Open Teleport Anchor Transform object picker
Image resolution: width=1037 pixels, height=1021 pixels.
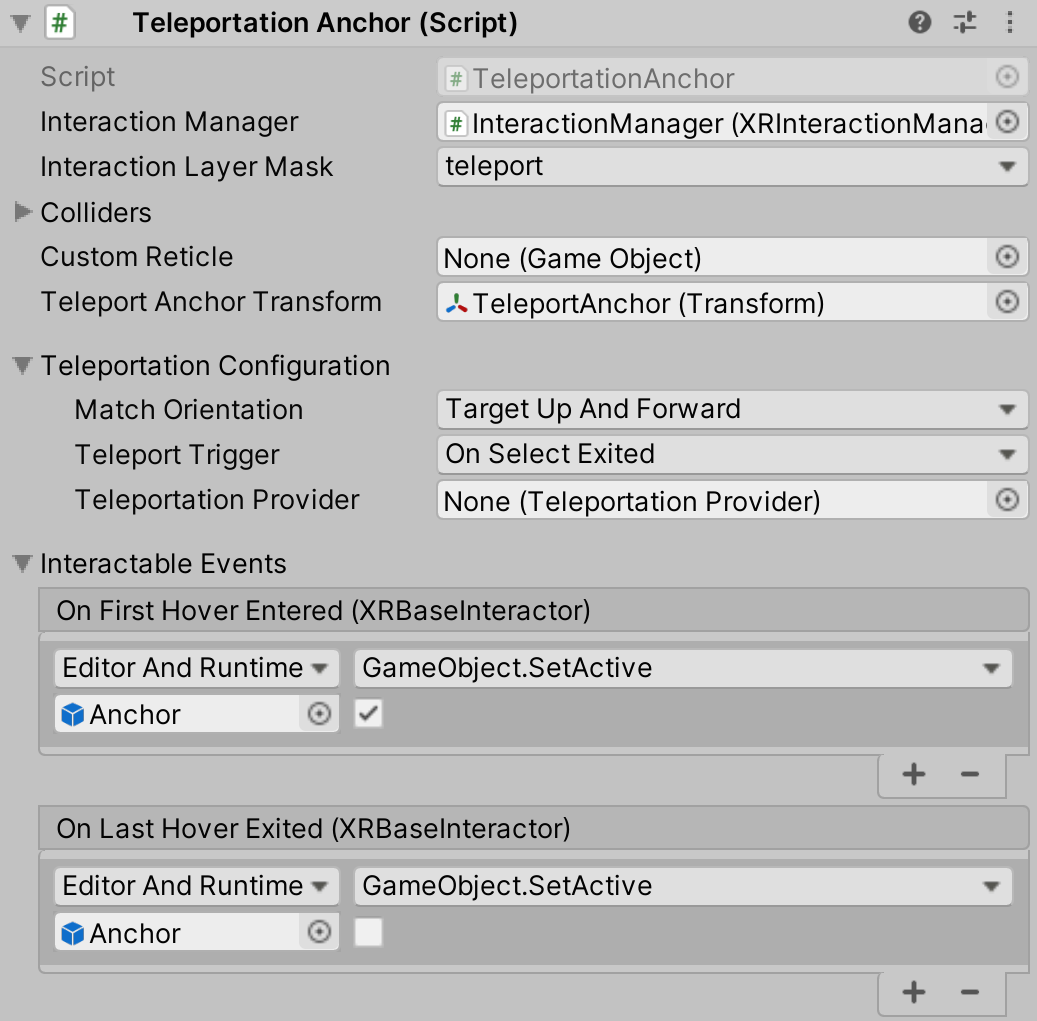tap(1008, 302)
